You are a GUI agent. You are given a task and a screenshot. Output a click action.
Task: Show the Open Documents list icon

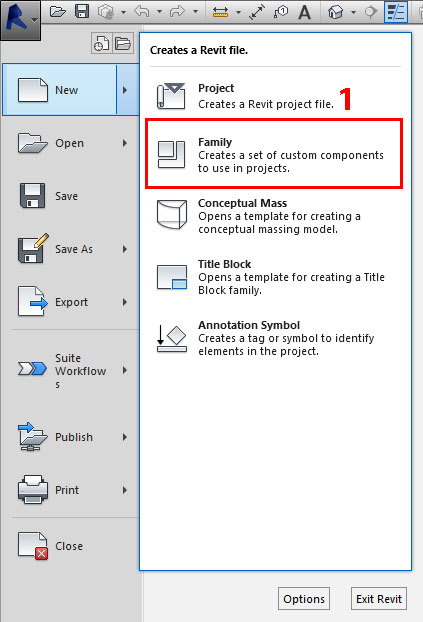coord(123,43)
